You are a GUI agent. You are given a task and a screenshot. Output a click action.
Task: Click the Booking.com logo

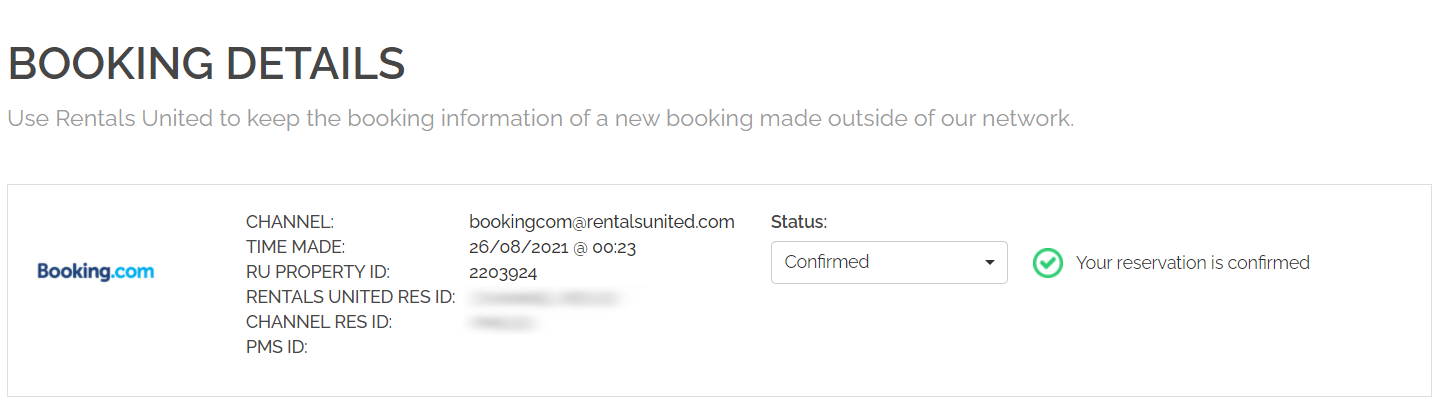(96, 271)
